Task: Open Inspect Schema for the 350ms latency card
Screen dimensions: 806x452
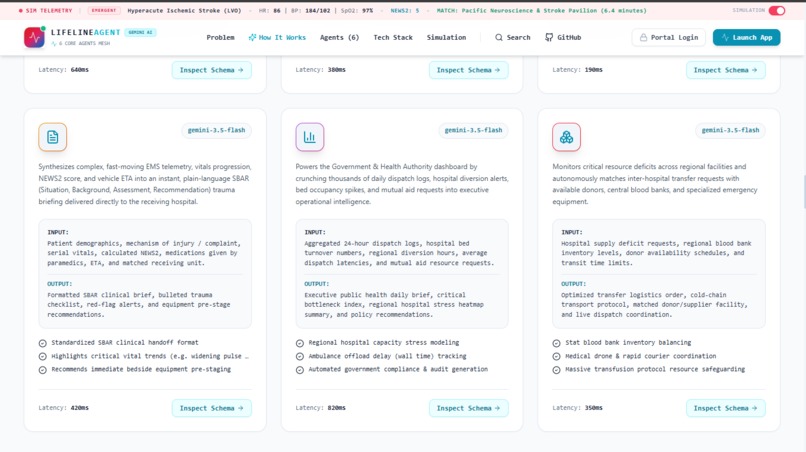Action: [726, 408]
